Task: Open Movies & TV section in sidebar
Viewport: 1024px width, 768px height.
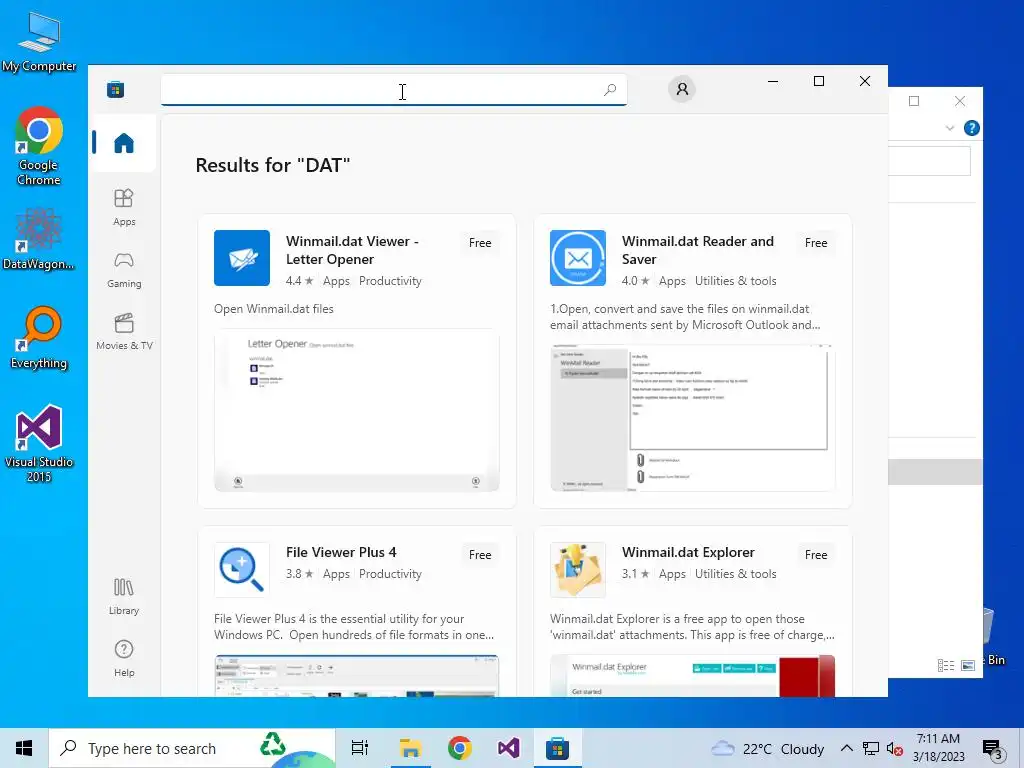Action: (x=123, y=332)
